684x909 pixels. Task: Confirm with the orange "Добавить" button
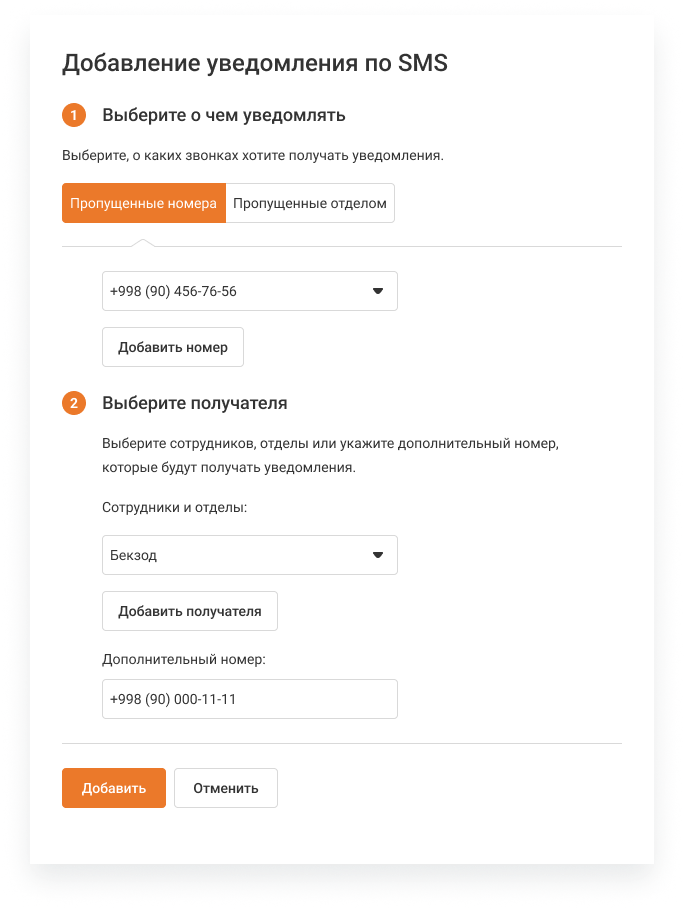[x=114, y=788]
